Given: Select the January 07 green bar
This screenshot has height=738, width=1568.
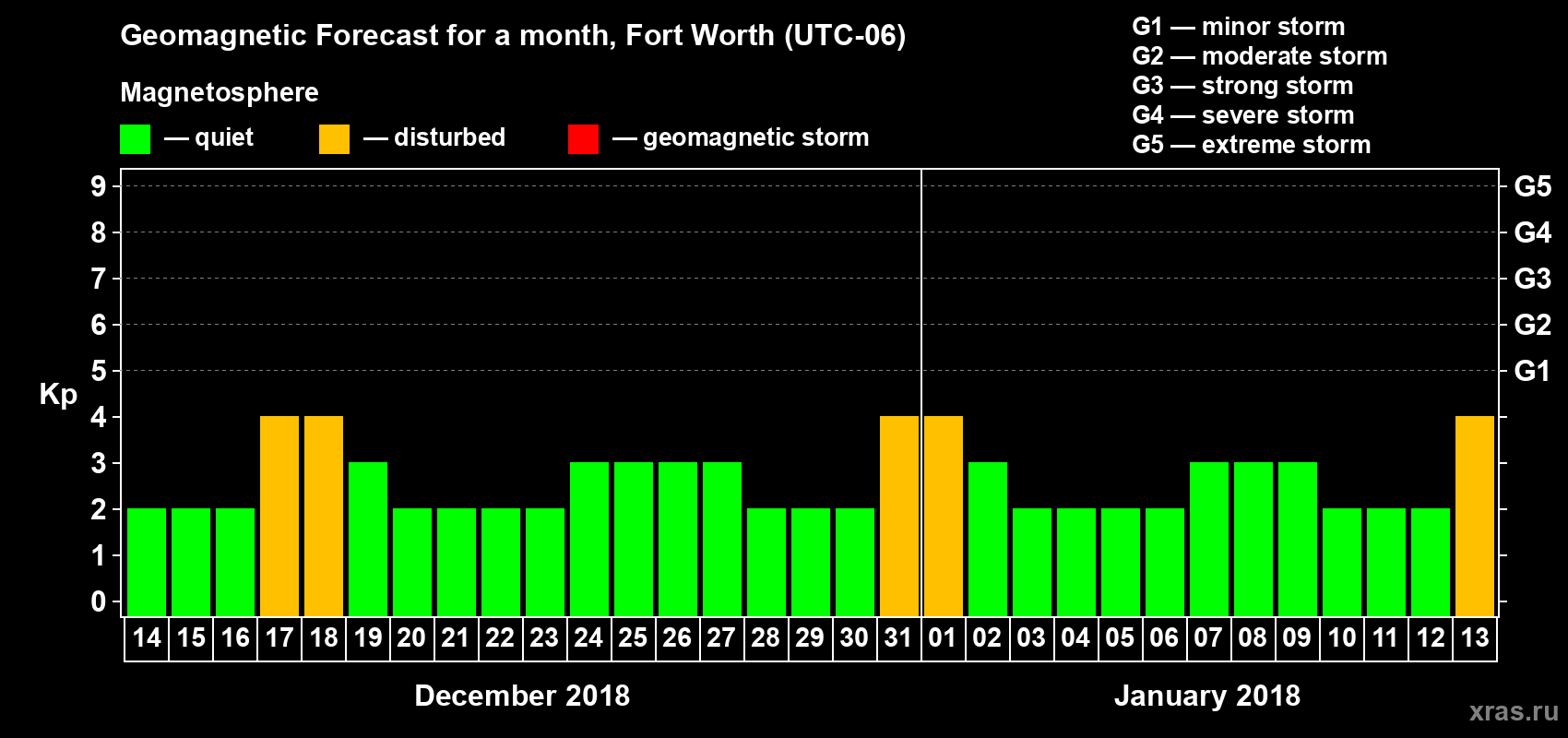Looking at the screenshot, I should coord(1209,539).
